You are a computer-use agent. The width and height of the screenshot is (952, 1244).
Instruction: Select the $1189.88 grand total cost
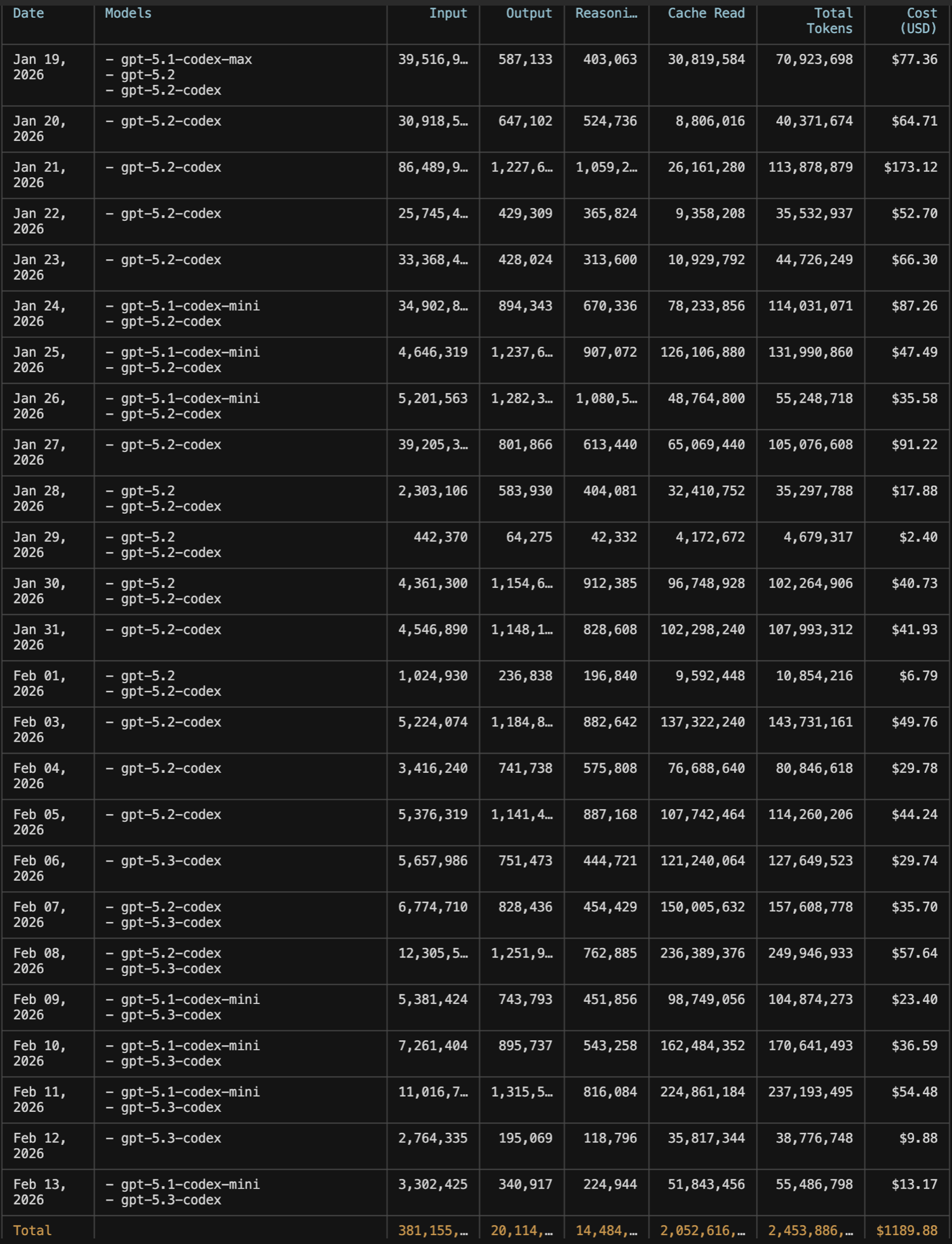906,1231
